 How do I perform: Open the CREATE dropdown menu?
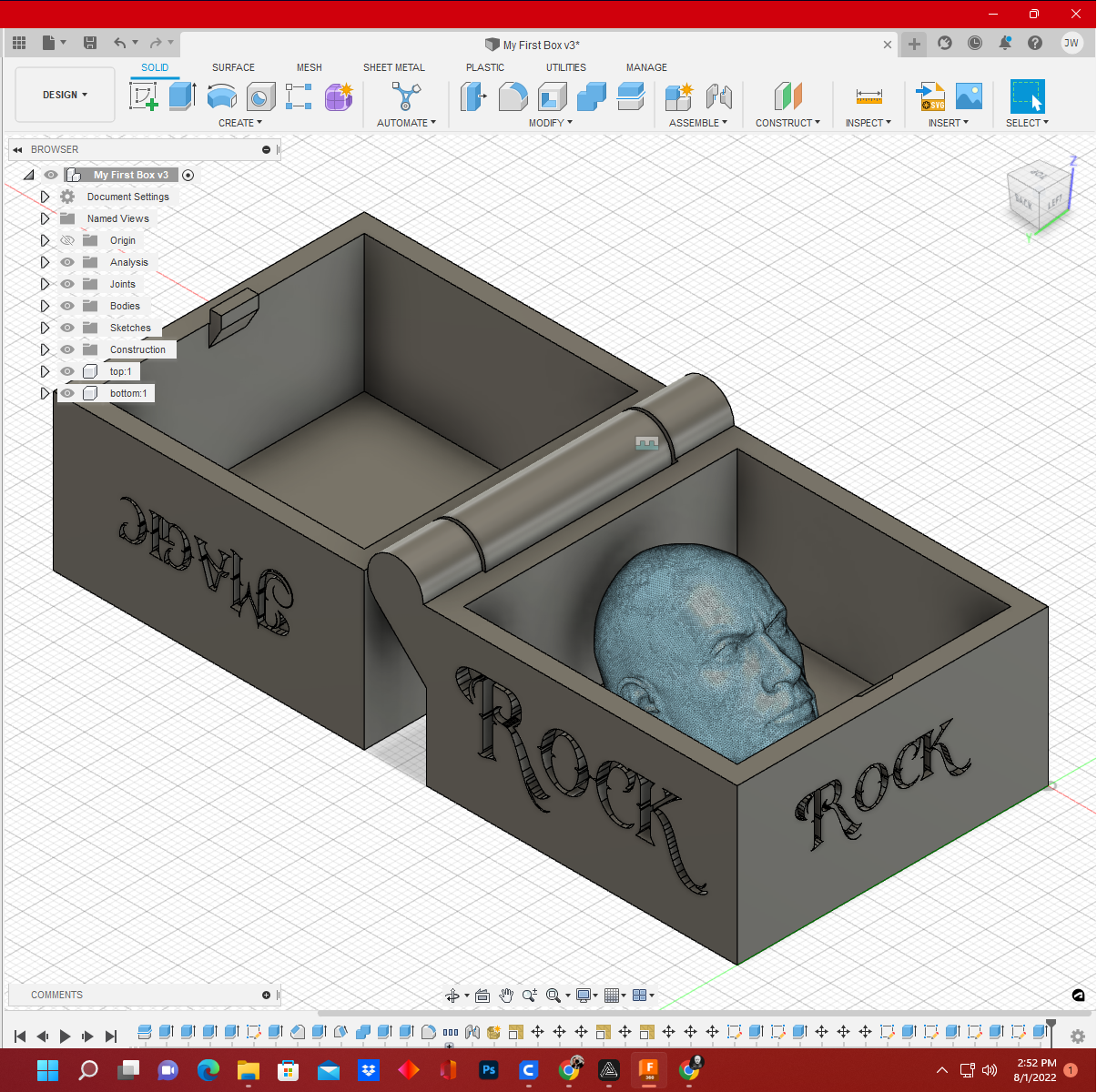tap(240, 123)
